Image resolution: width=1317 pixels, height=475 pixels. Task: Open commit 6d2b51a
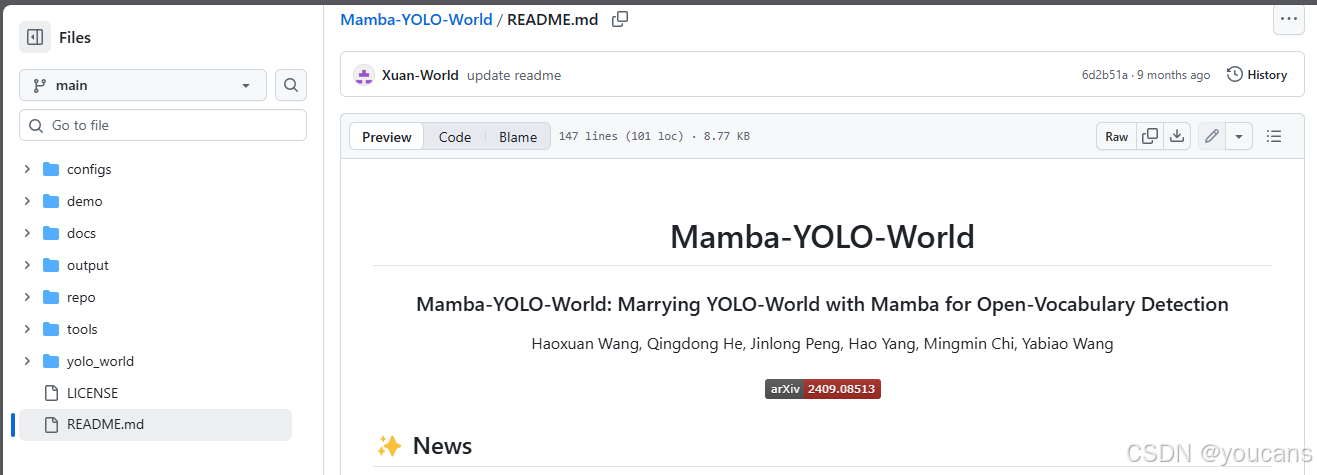[x=1104, y=75]
